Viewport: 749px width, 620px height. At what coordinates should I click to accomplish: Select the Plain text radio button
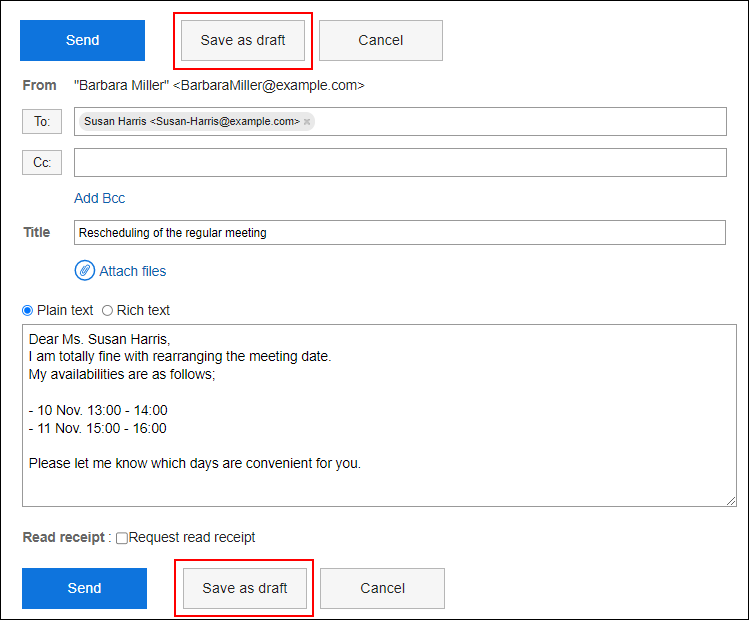point(28,310)
